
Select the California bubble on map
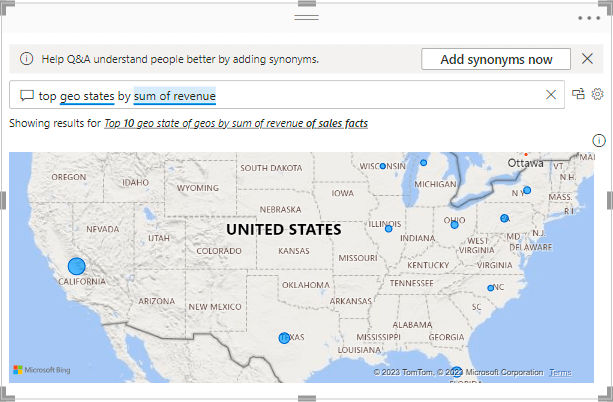click(x=77, y=266)
